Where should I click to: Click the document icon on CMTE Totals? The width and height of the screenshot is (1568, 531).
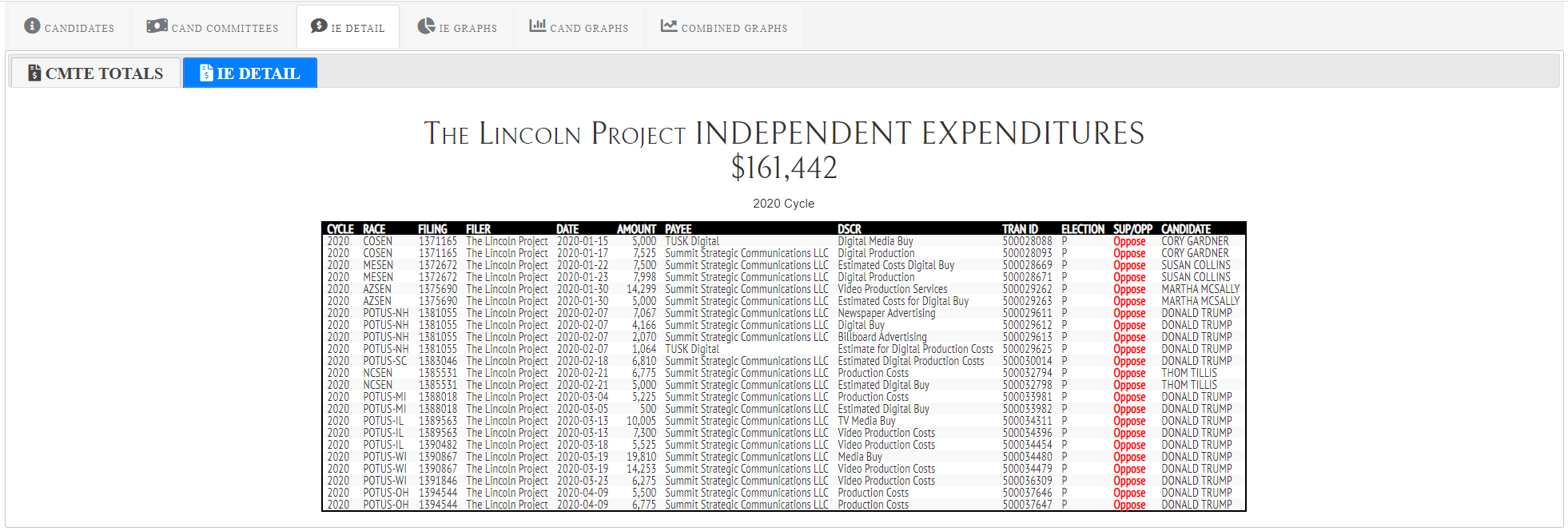34,73
